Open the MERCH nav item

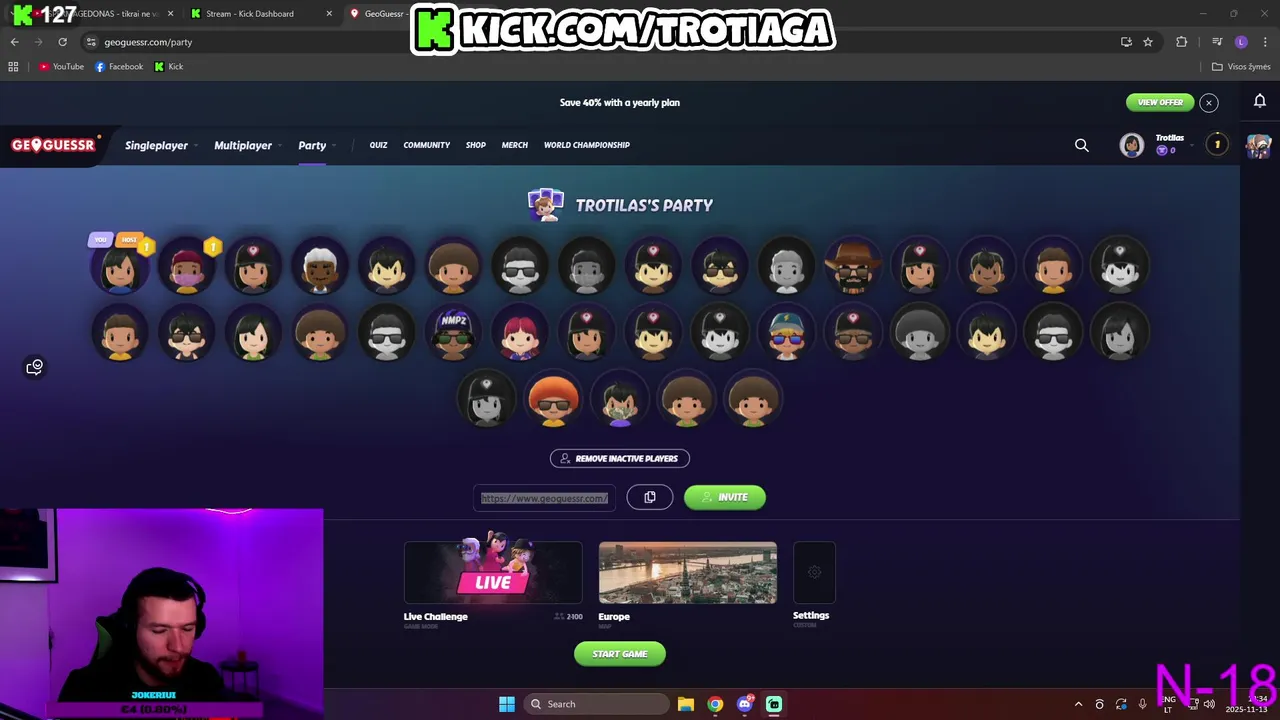point(515,145)
